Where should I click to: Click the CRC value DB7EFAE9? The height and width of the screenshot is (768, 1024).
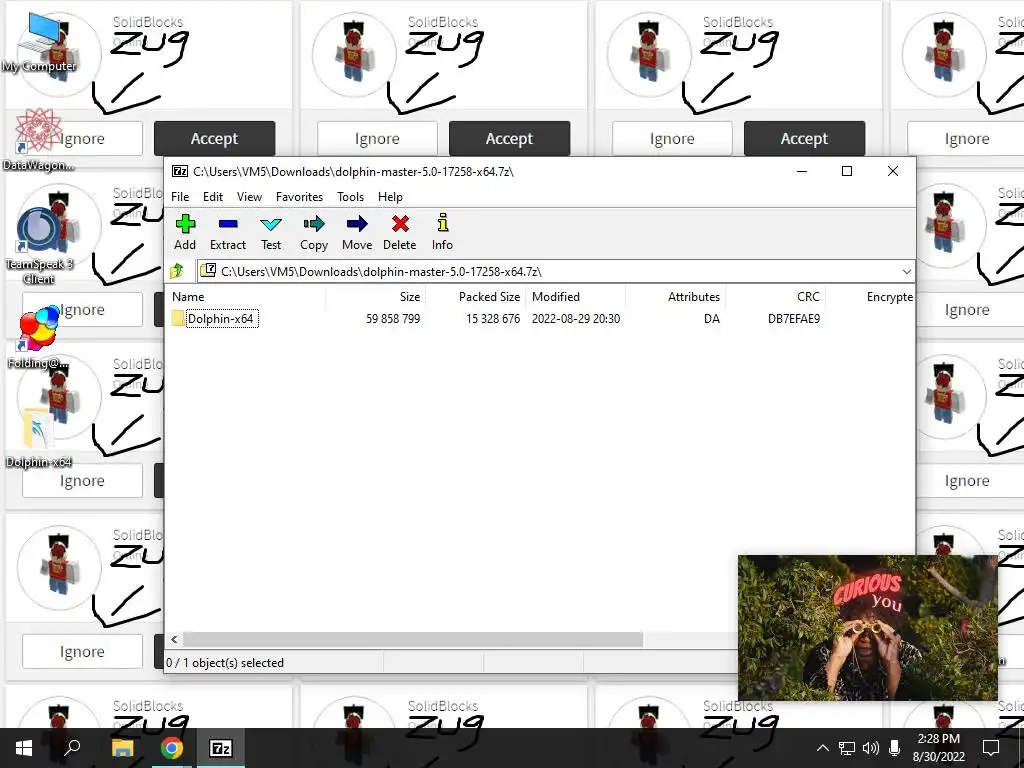pyautogui.click(x=793, y=319)
